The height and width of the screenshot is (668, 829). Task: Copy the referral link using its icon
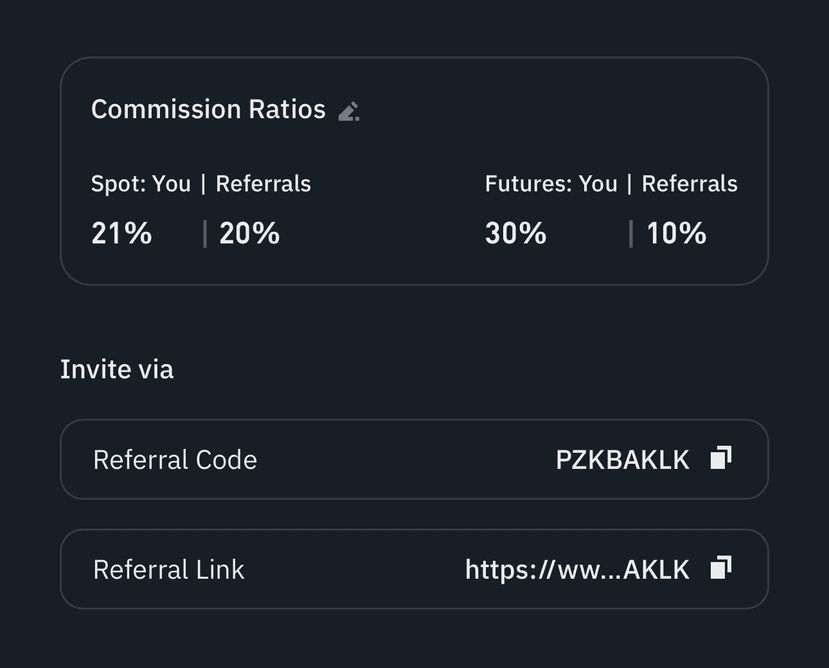point(721,568)
